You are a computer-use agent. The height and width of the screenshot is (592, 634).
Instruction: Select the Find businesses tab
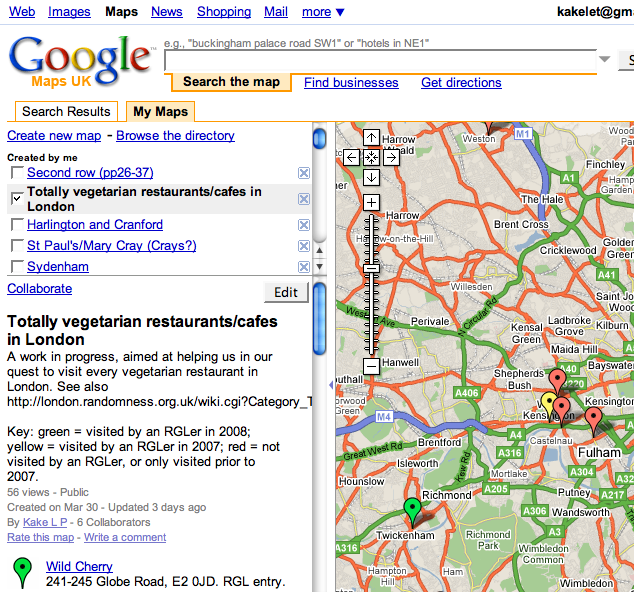pos(351,83)
